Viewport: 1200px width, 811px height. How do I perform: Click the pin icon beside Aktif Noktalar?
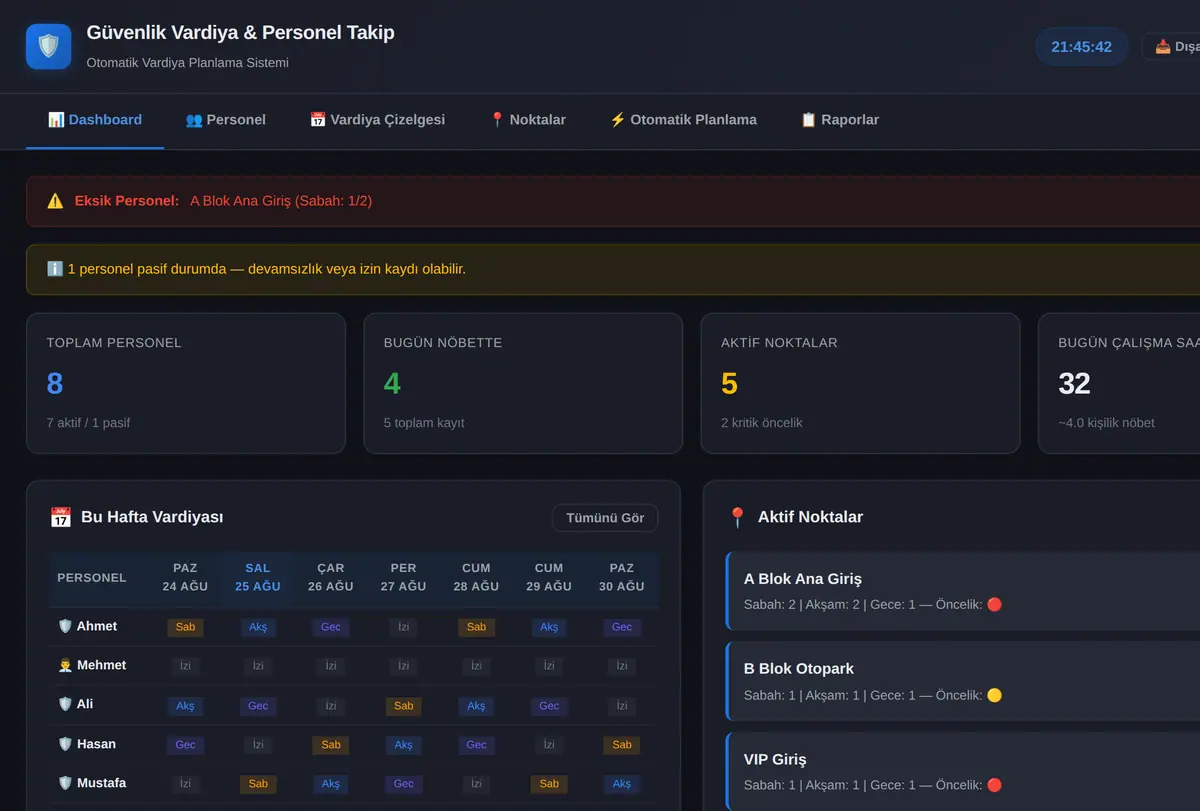(x=737, y=517)
